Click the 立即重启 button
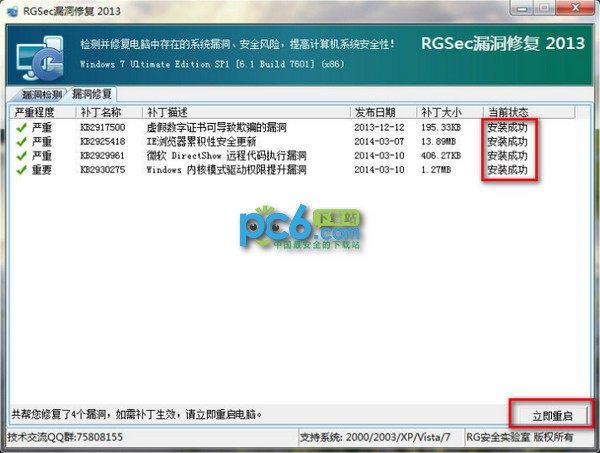The height and width of the screenshot is (453, 600). click(552, 416)
